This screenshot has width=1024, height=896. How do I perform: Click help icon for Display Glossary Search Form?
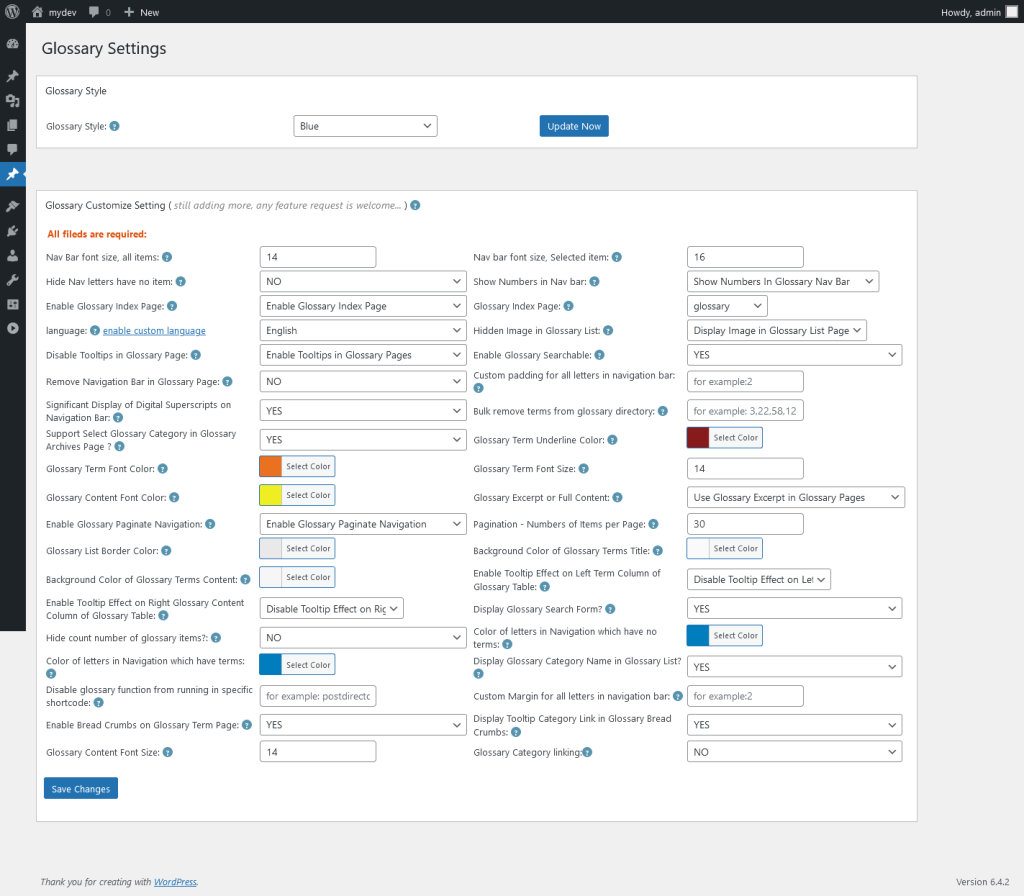[610, 609]
